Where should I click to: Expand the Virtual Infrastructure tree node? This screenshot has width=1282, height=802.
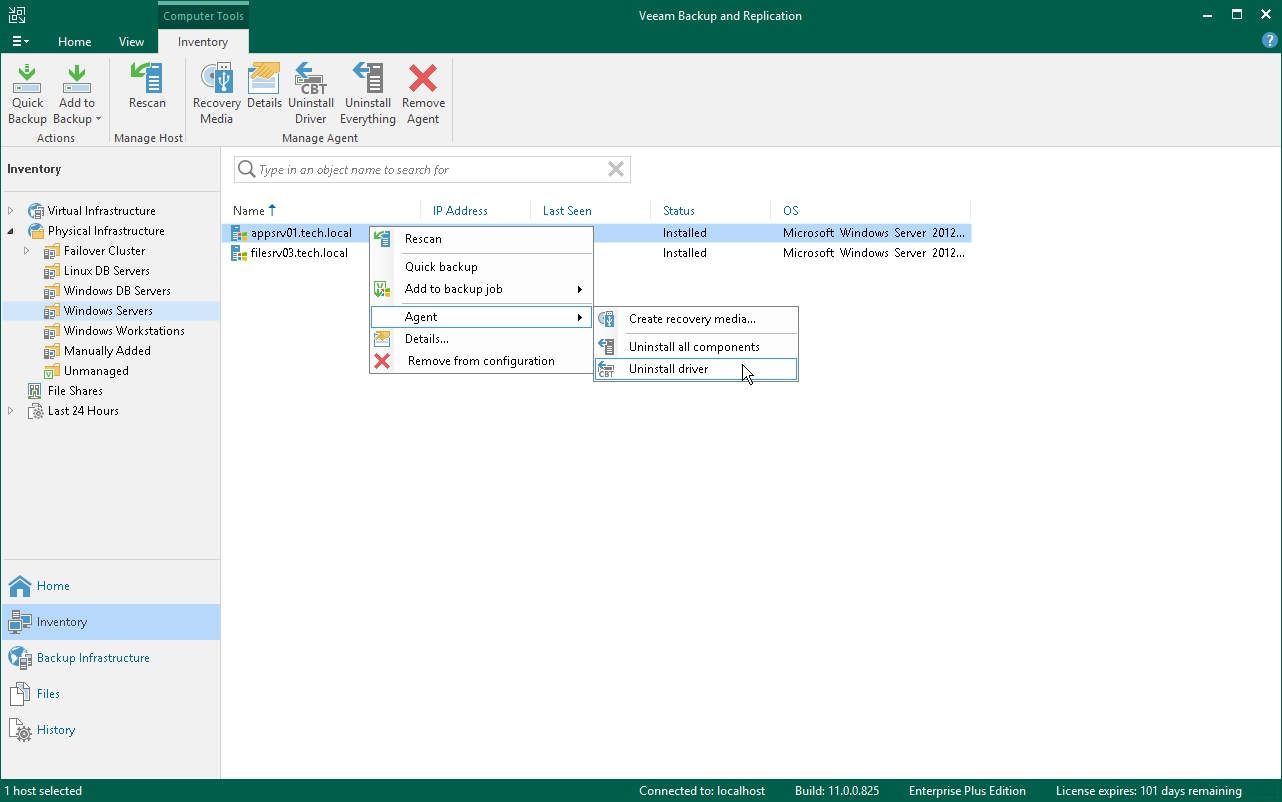pyautogui.click(x=11, y=211)
